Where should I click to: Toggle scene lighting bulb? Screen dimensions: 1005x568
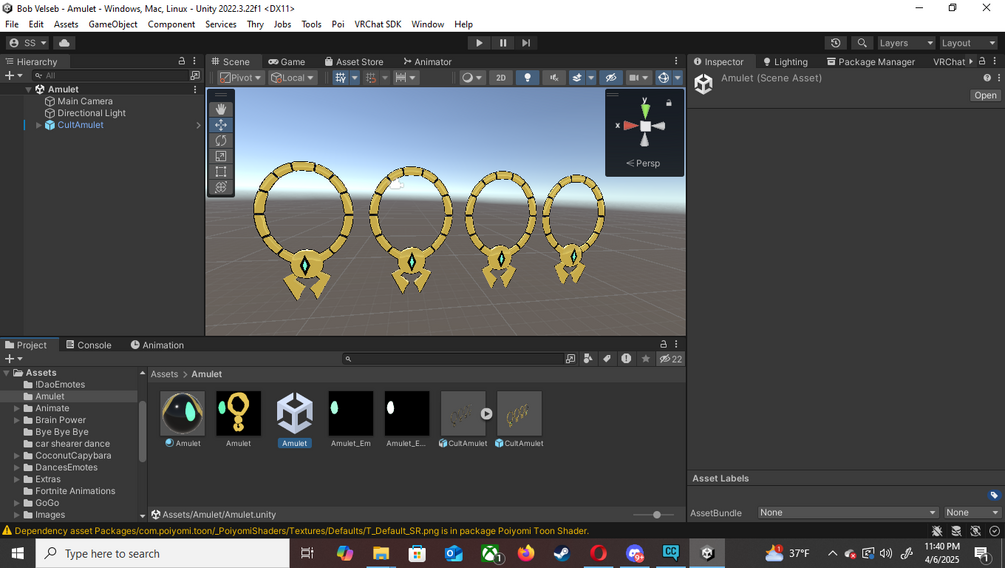[x=527, y=78]
